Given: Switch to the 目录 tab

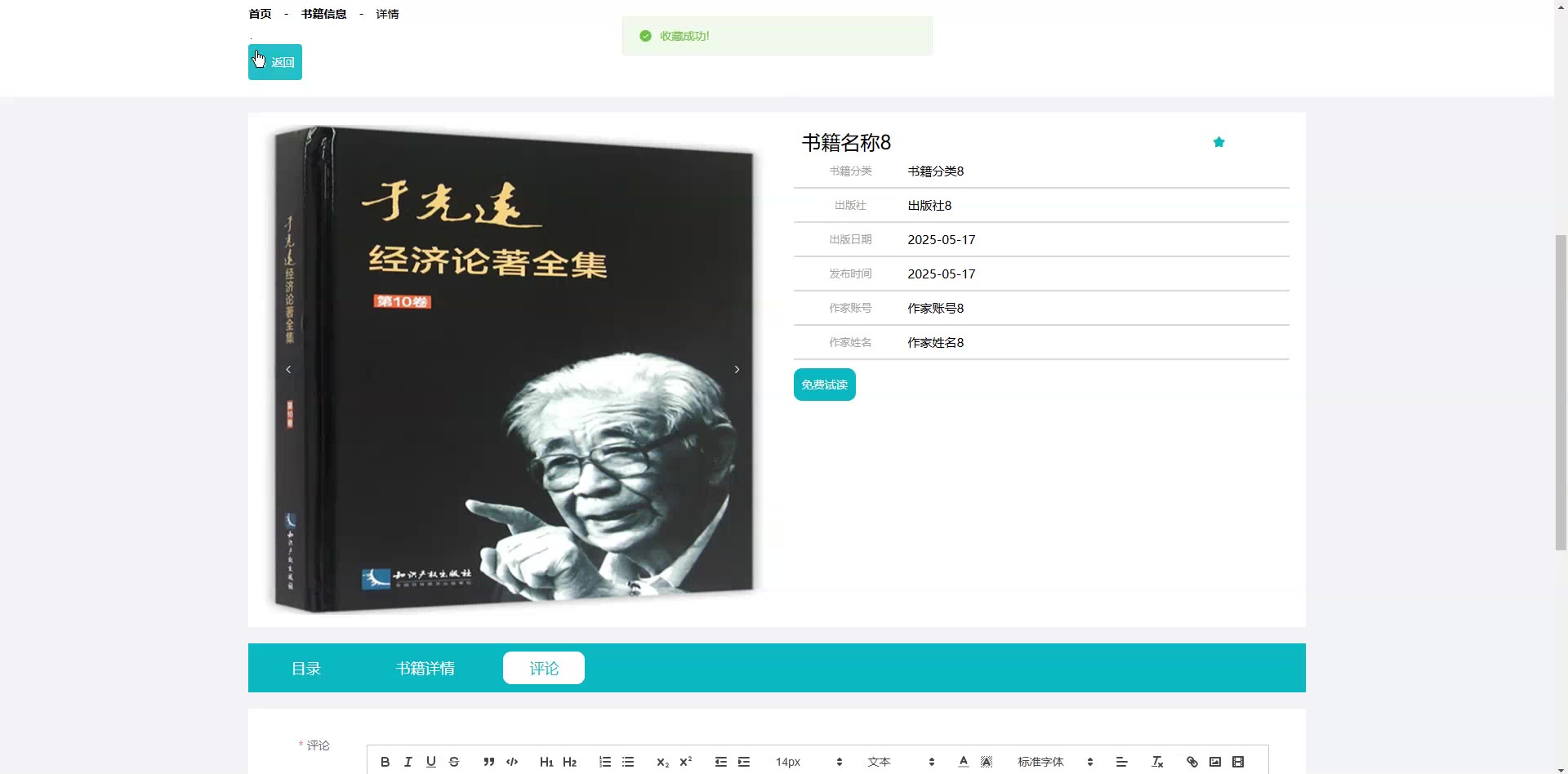Looking at the screenshot, I should point(306,669).
